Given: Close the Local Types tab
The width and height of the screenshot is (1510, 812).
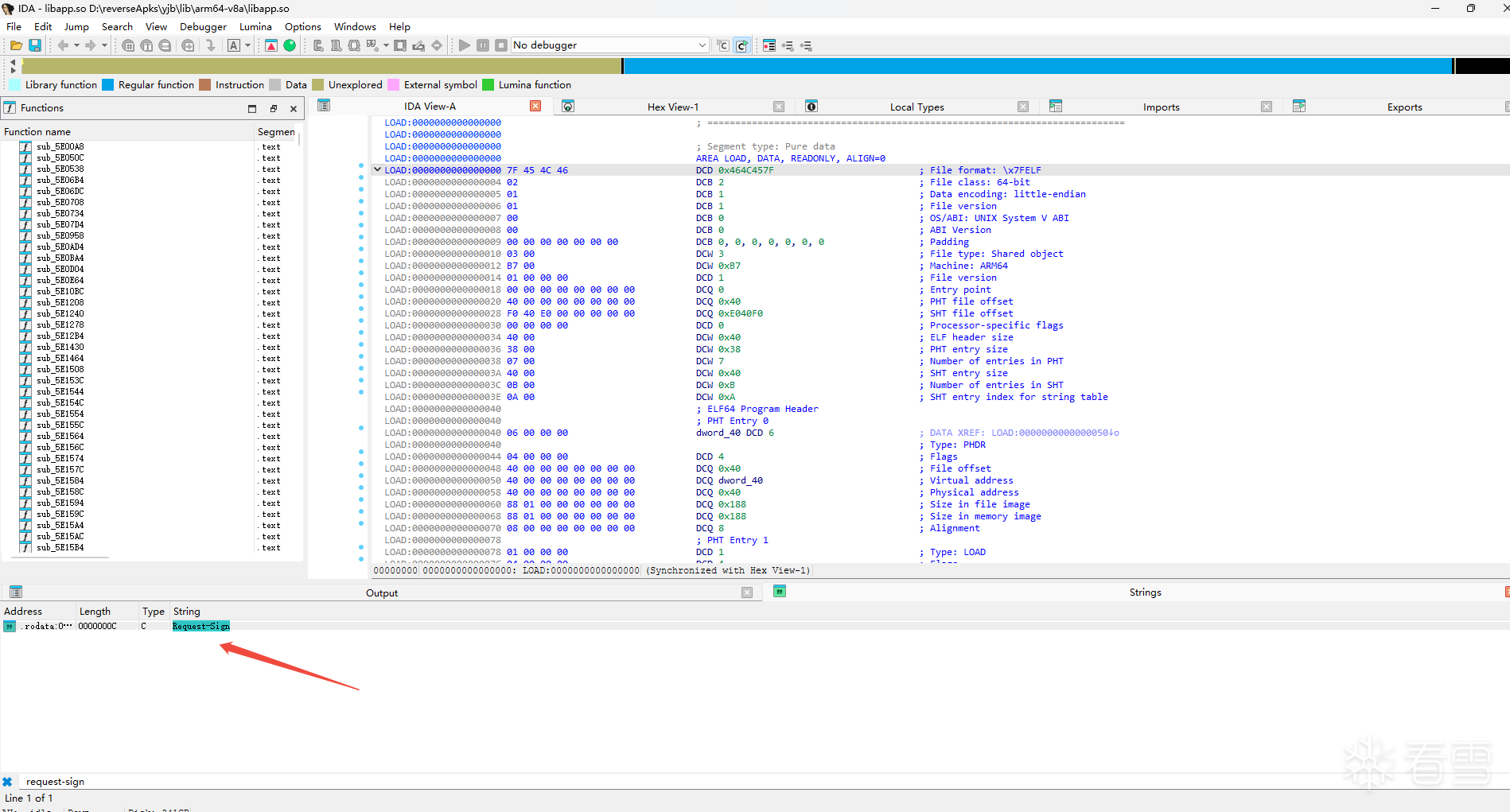Looking at the screenshot, I should point(1023,107).
